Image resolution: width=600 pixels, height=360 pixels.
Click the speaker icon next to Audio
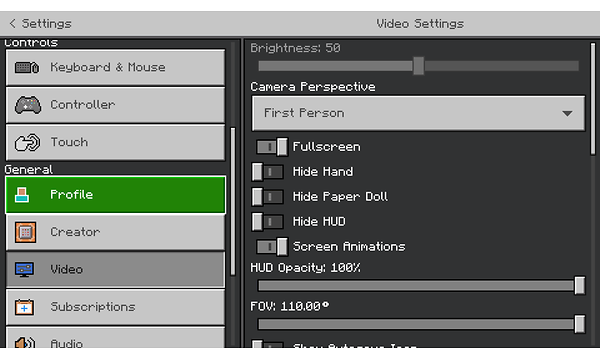pyautogui.click(x=25, y=342)
